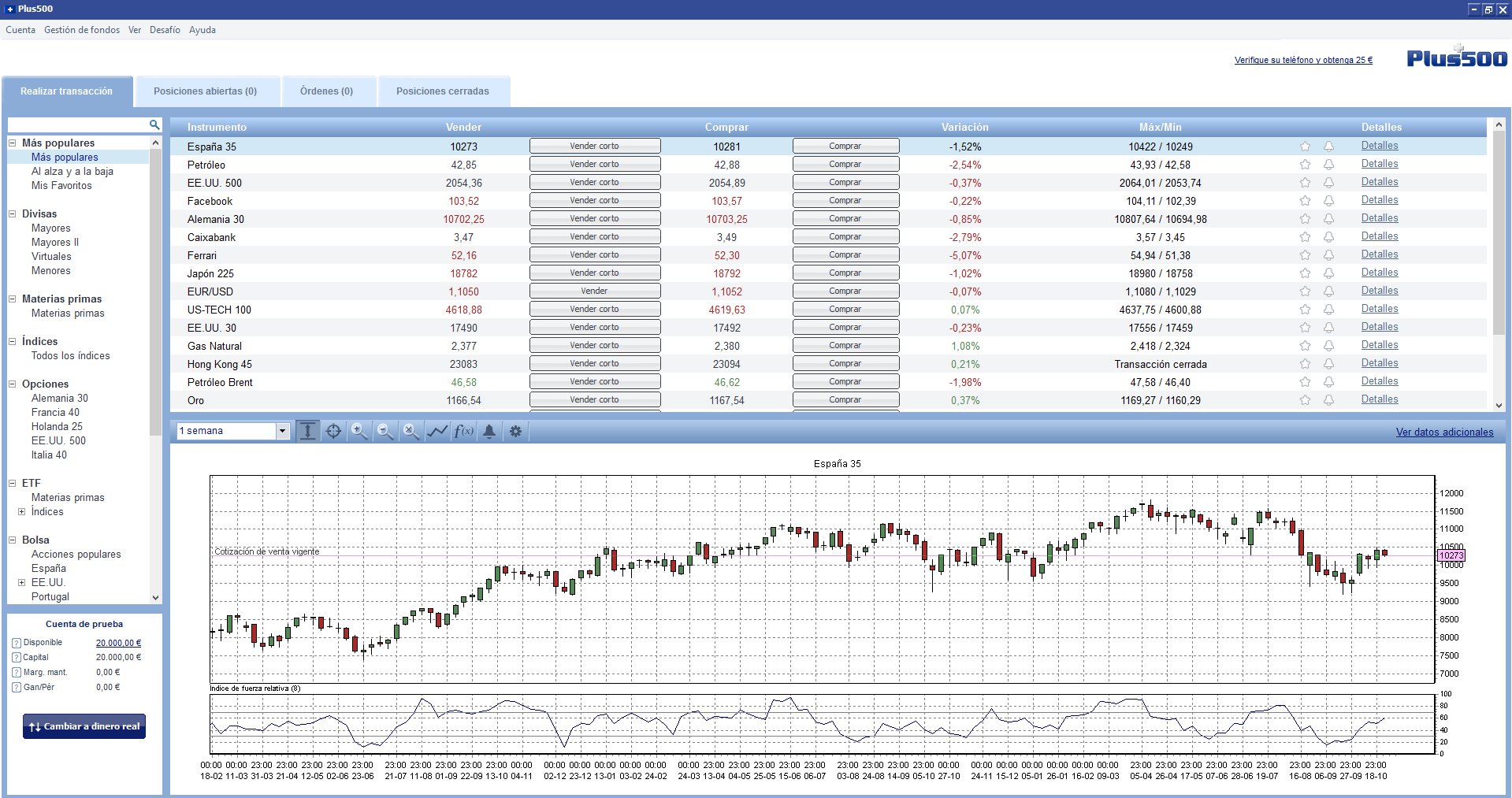This screenshot has width=1512, height=798.
Task: Open the f(x) indicators tool
Action: (464, 431)
